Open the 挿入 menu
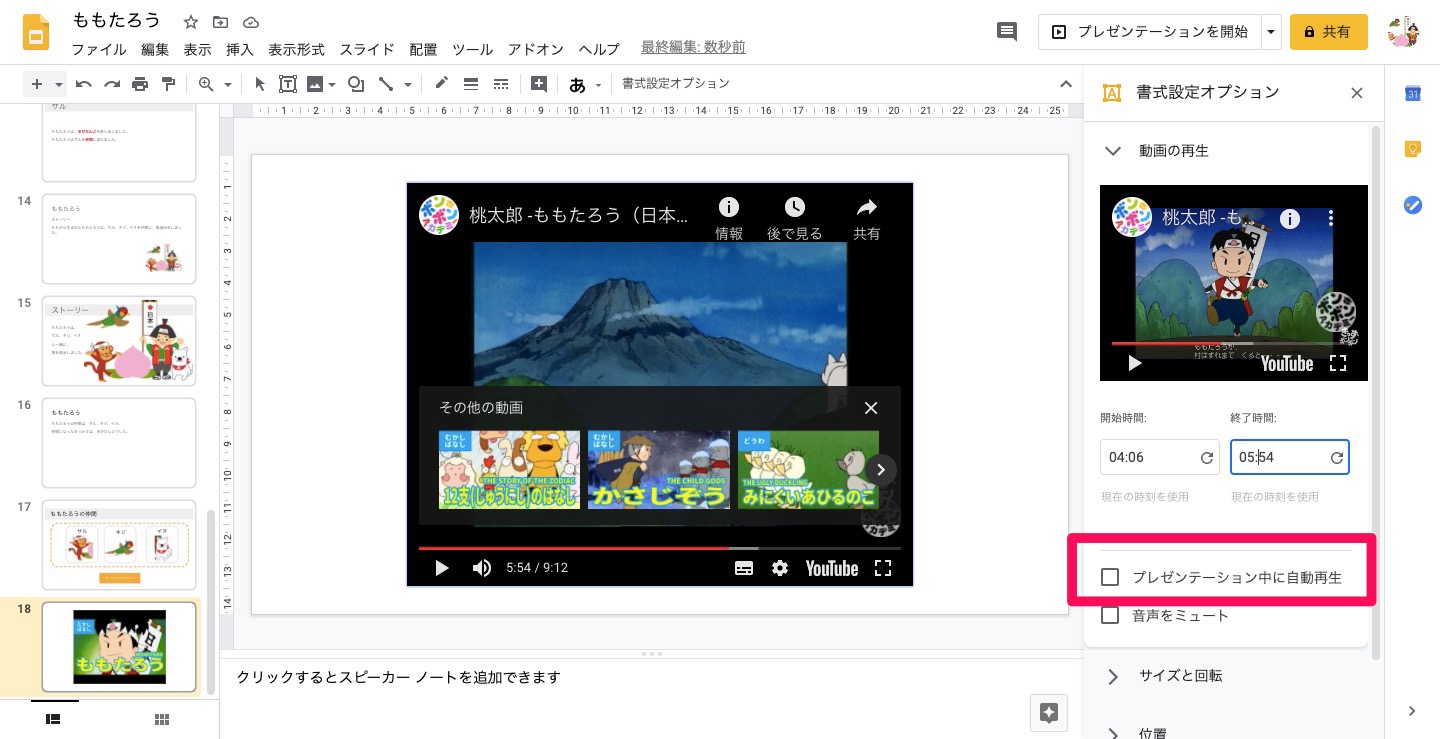This screenshot has width=1440, height=739. pos(240,49)
